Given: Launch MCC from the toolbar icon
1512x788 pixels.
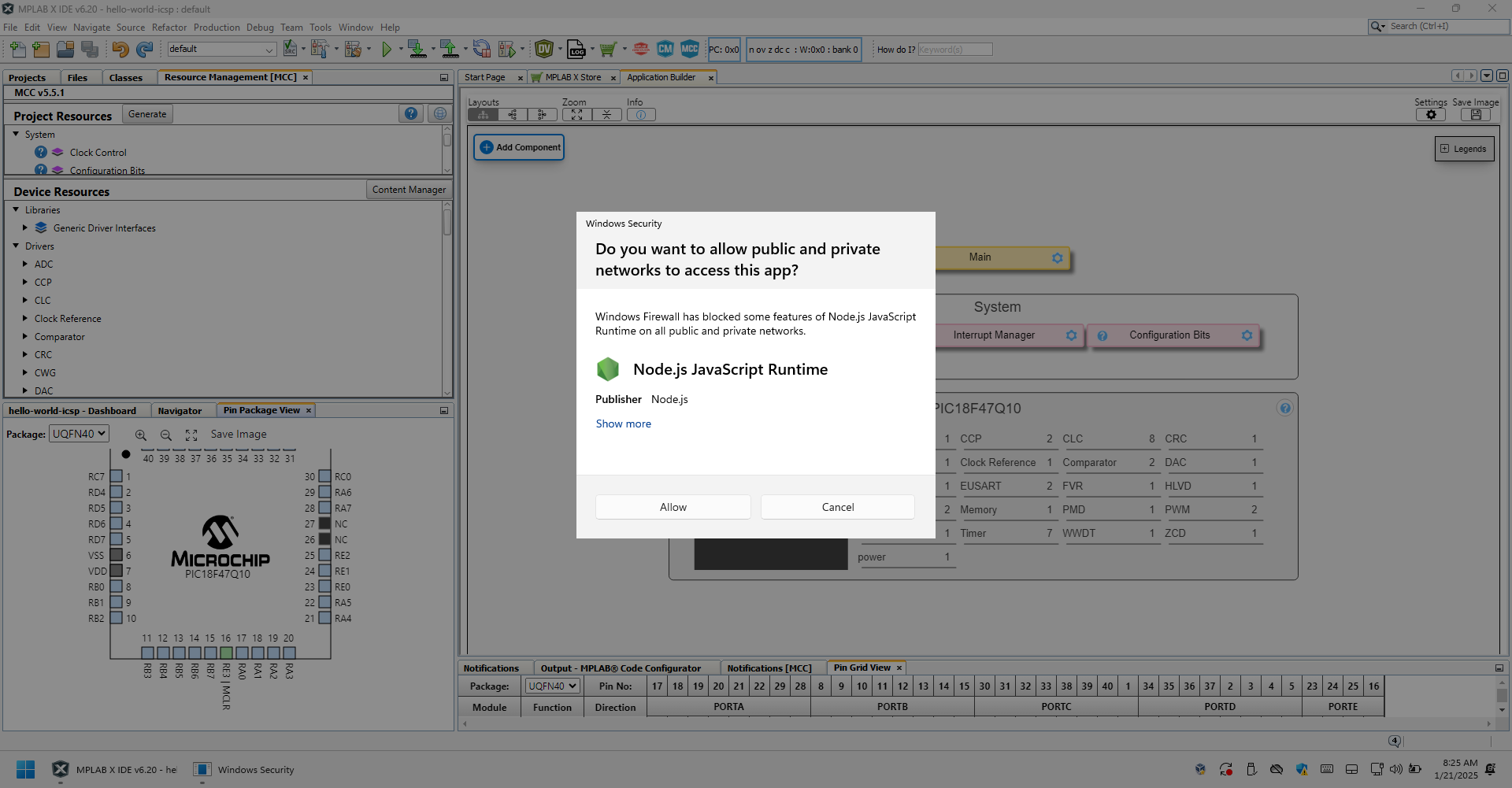Looking at the screenshot, I should pyautogui.click(x=690, y=49).
